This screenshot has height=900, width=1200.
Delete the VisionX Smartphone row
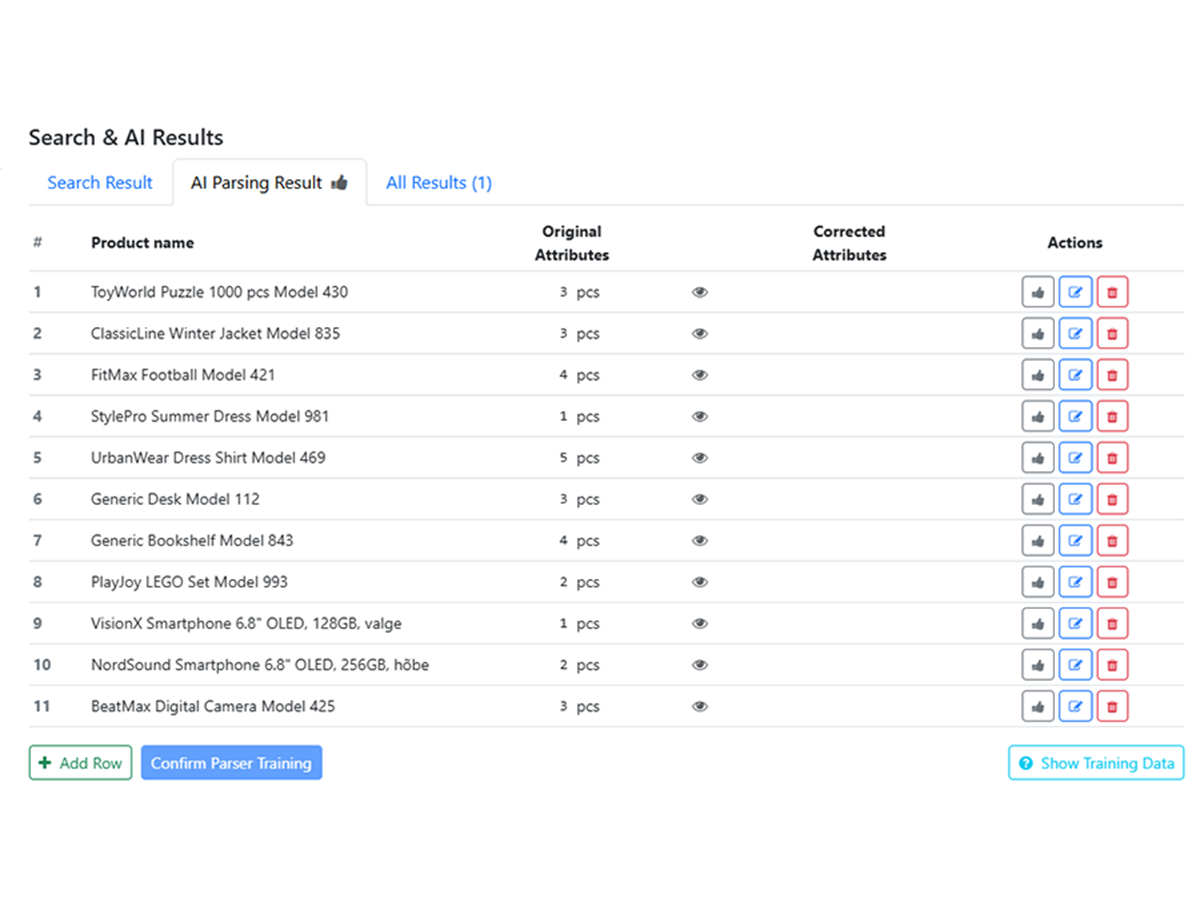[1112, 624]
